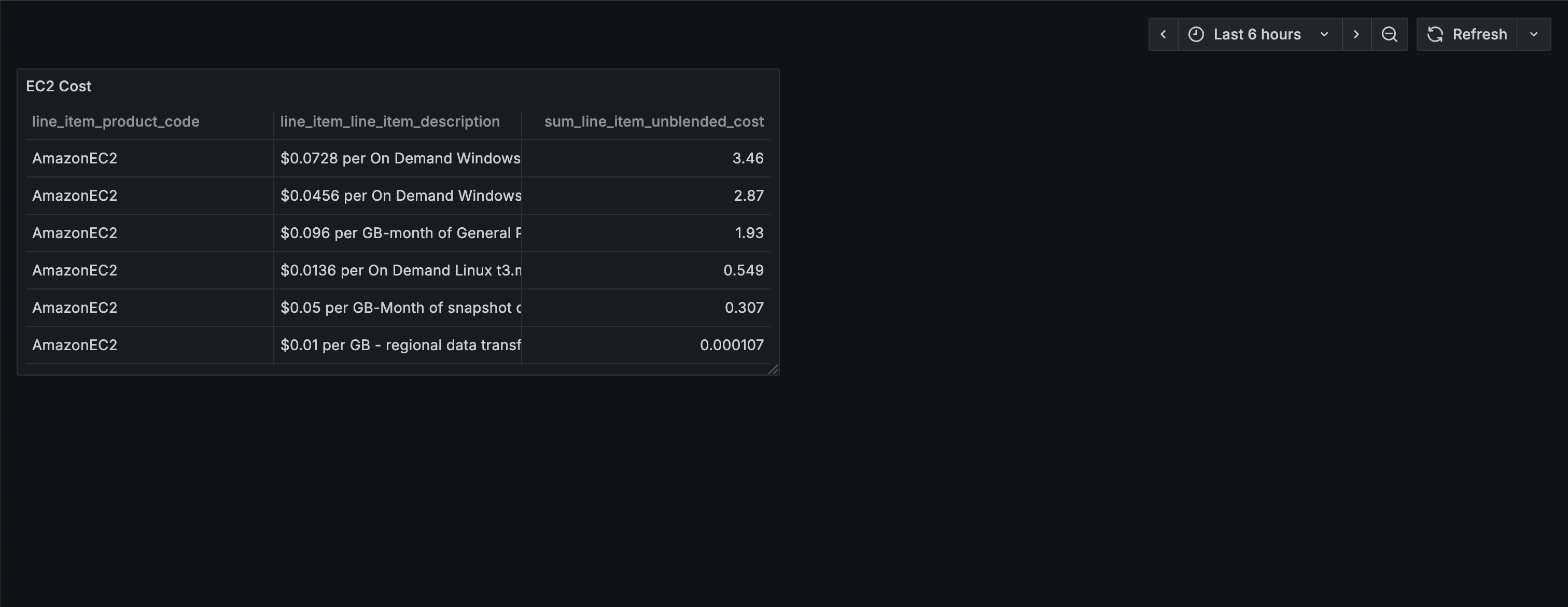Click the EC2 Cost panel title
This screenshot has width=1568, height=607.
point(59,87)
